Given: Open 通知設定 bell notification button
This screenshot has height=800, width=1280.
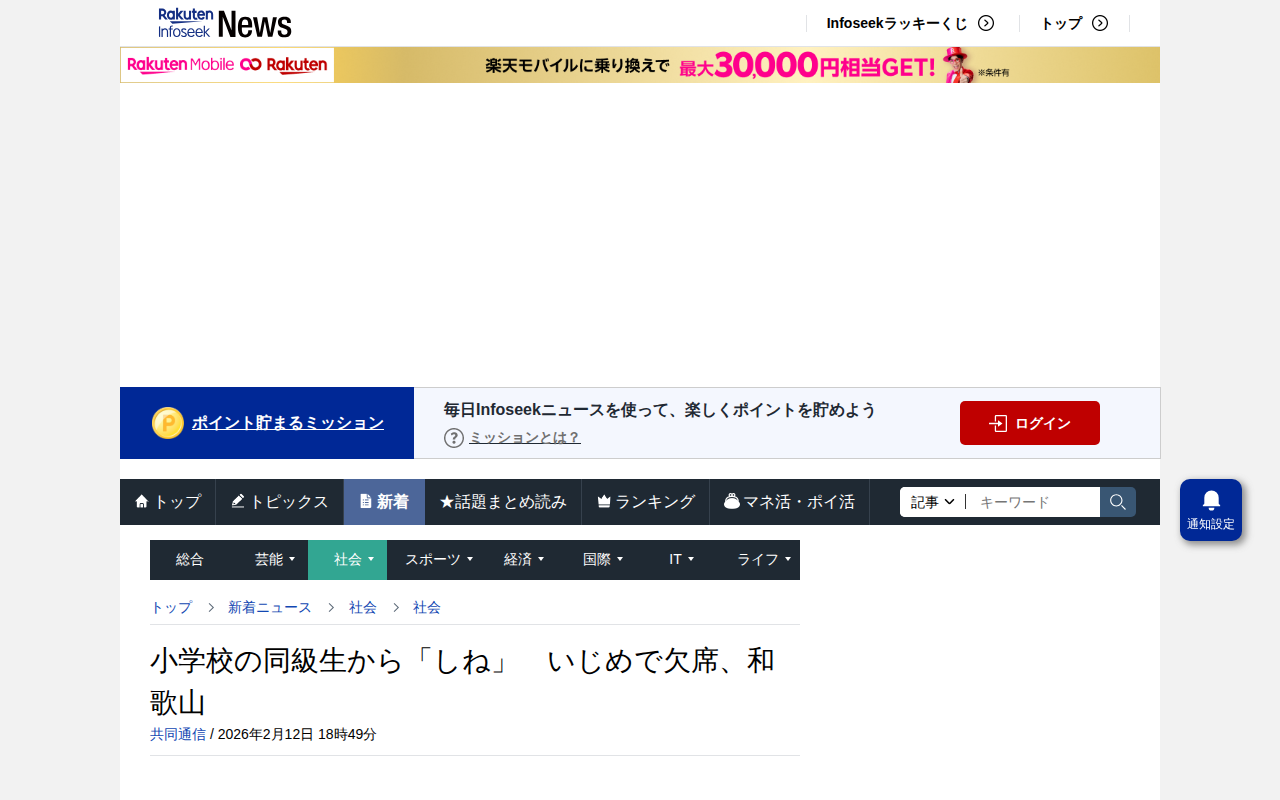Looking at the screenshot, I should click(1211, 510).
